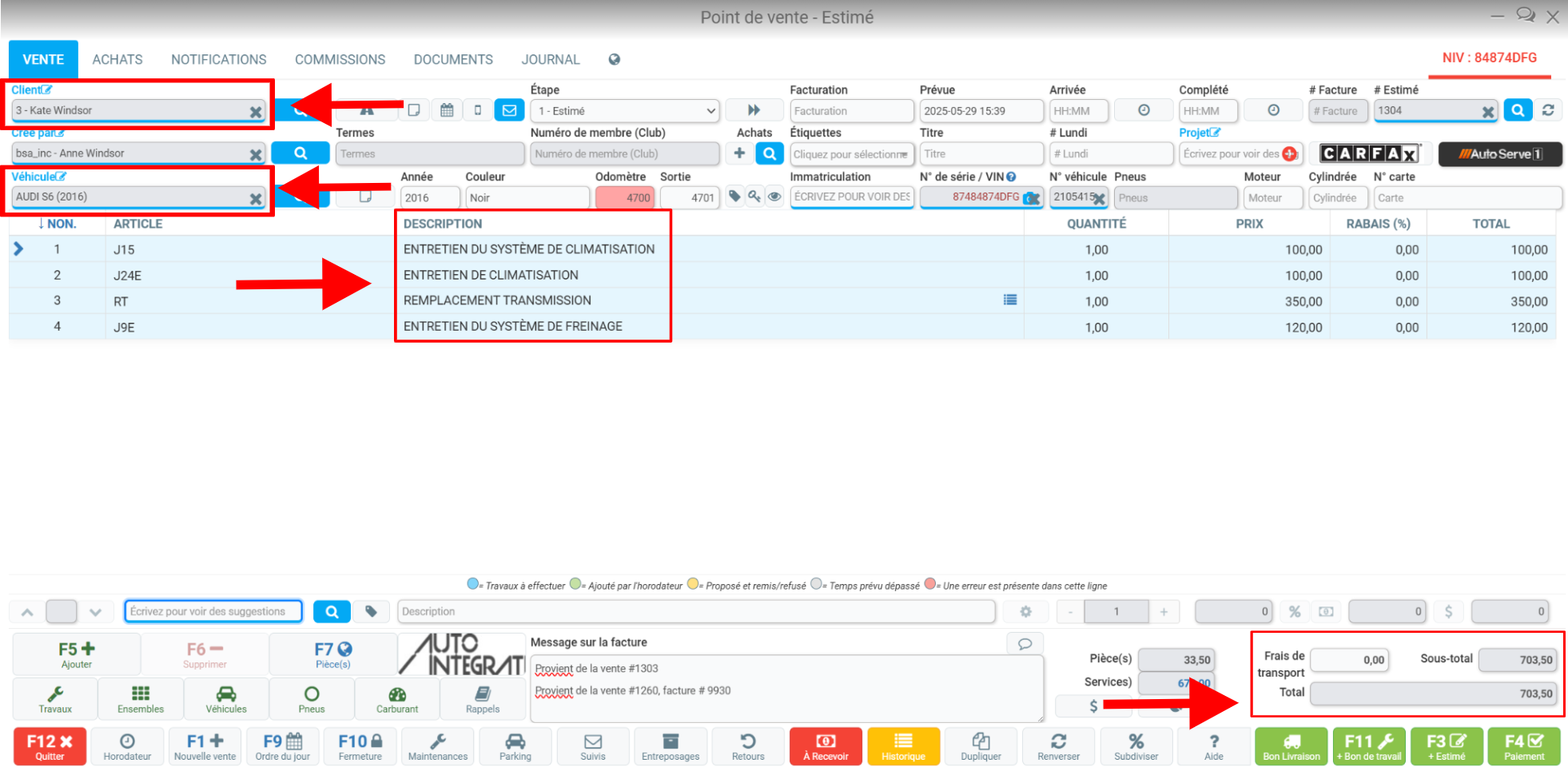
Task: Click the Subdiviser percent button
Action: coord(1136,747)
